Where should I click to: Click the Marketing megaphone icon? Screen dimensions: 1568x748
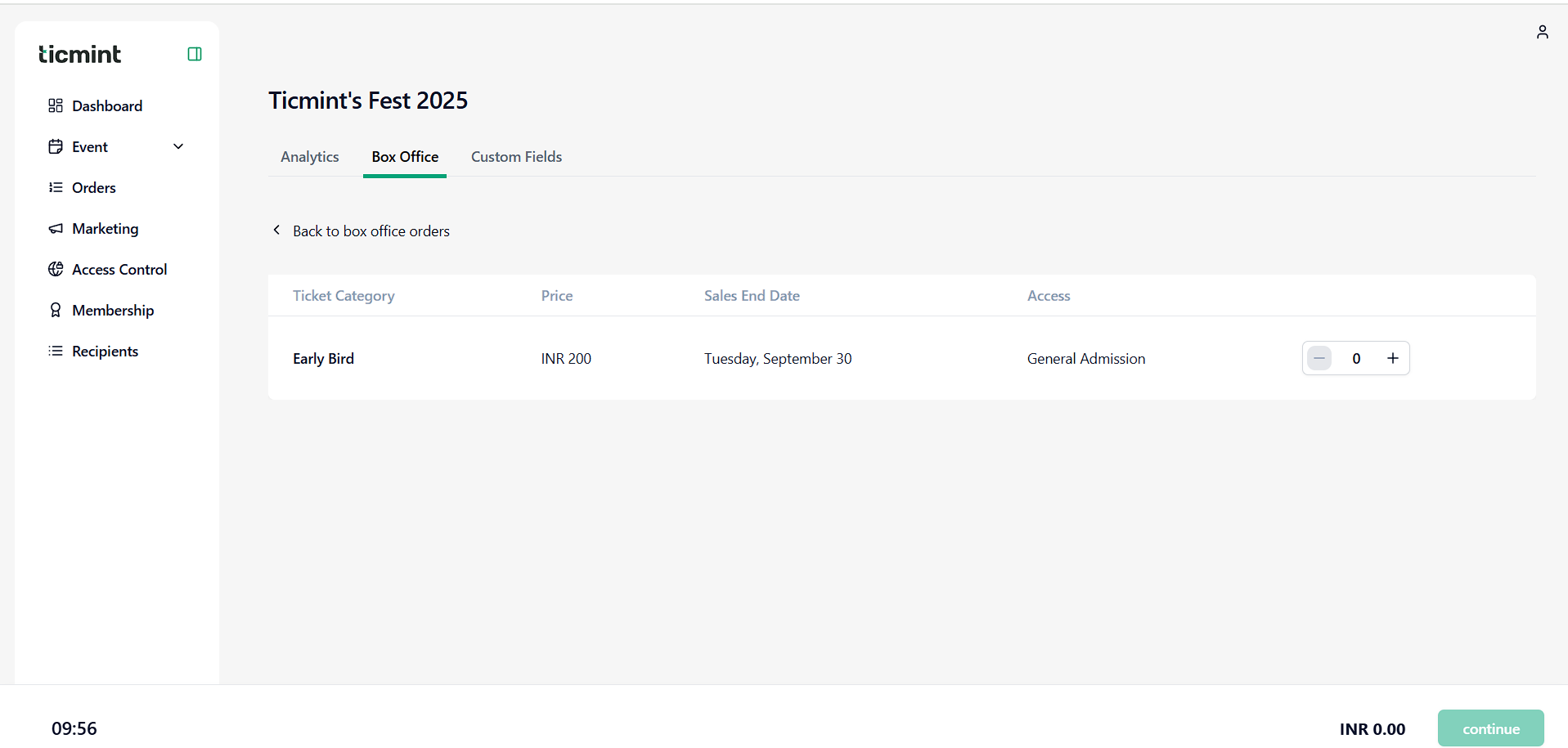56,228
